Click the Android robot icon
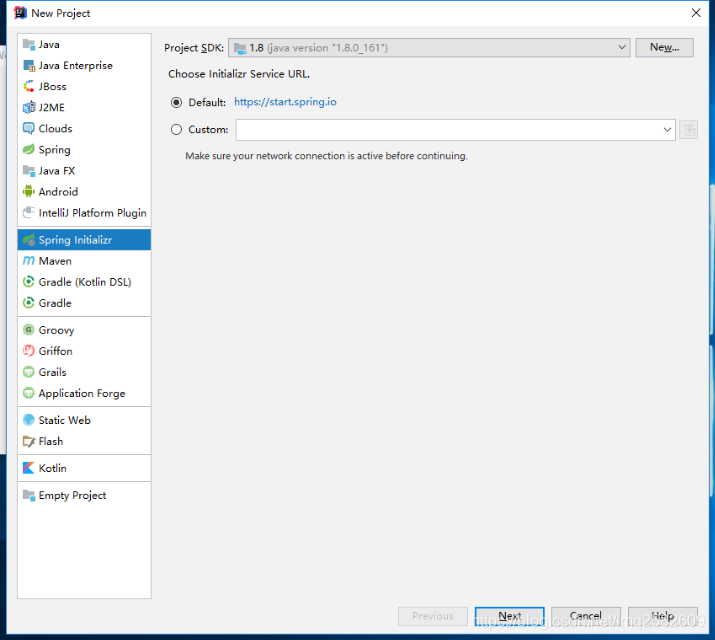Screen dimensions: 715x640 coord(29,192)
